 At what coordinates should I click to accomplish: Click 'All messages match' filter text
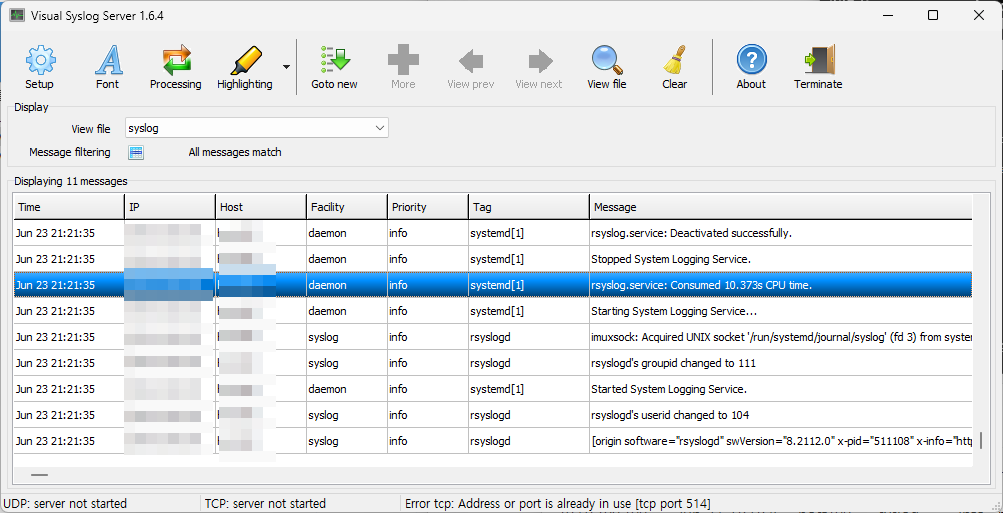pyautogui.click(x=235, y=152)
